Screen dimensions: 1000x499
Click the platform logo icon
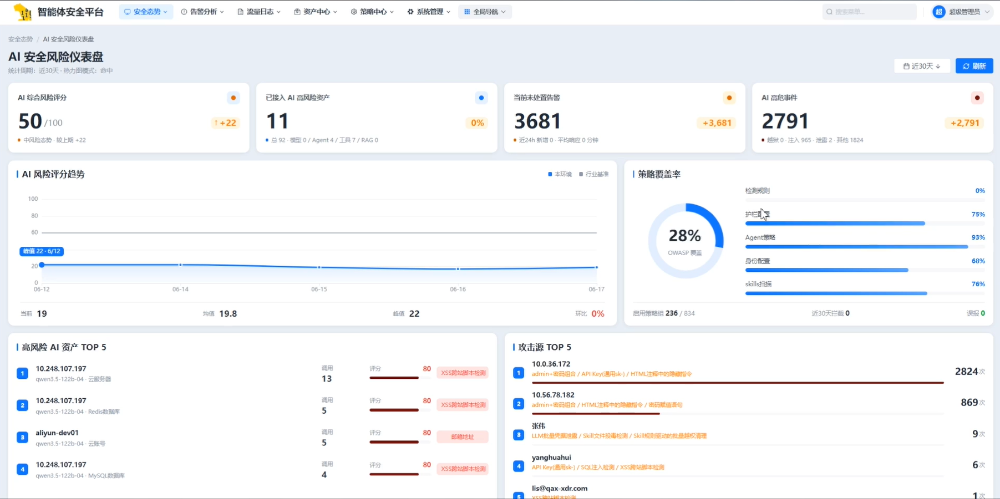[x=22, y=12]
